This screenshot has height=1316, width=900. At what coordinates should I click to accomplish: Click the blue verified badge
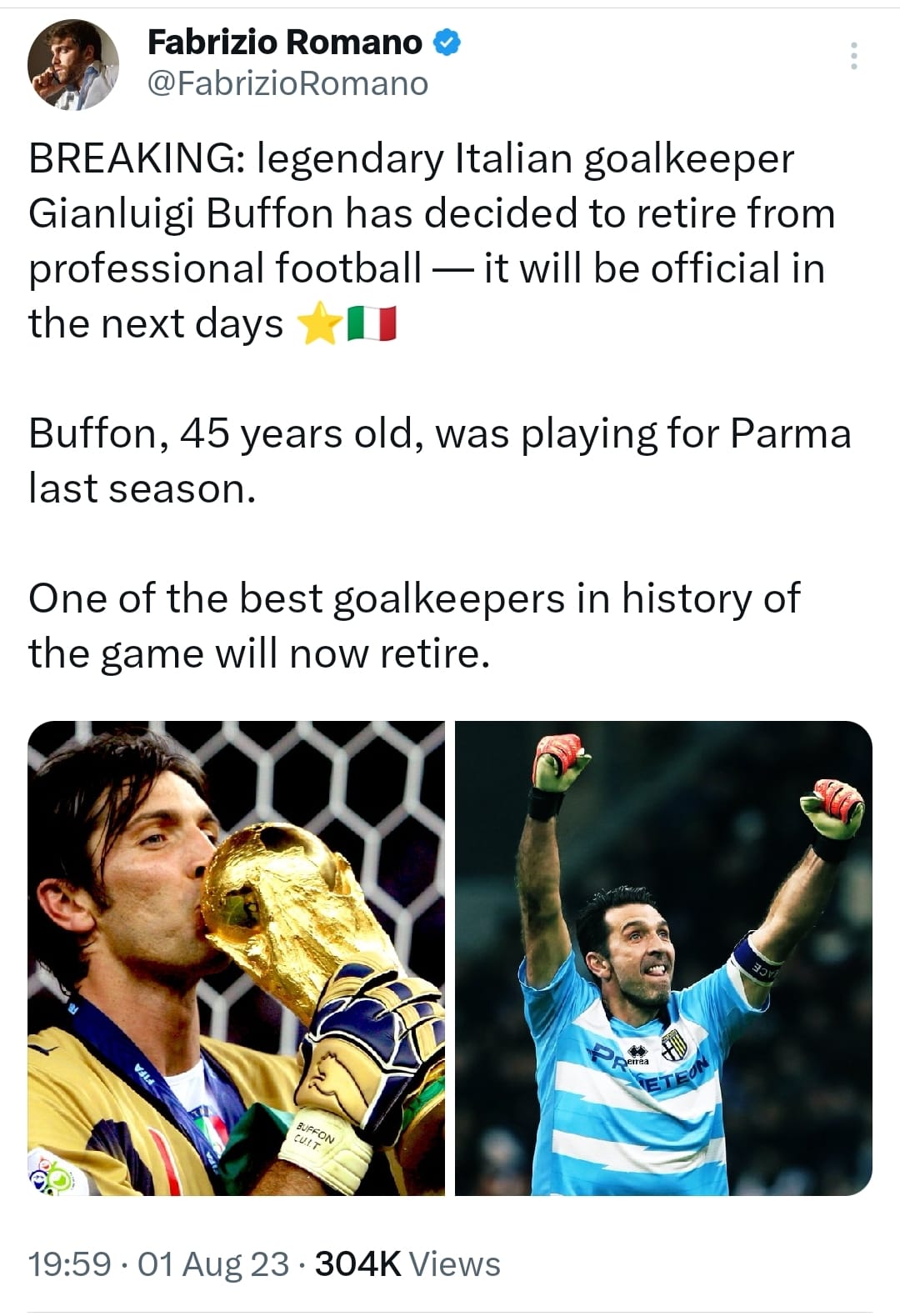tap(448, 43)
